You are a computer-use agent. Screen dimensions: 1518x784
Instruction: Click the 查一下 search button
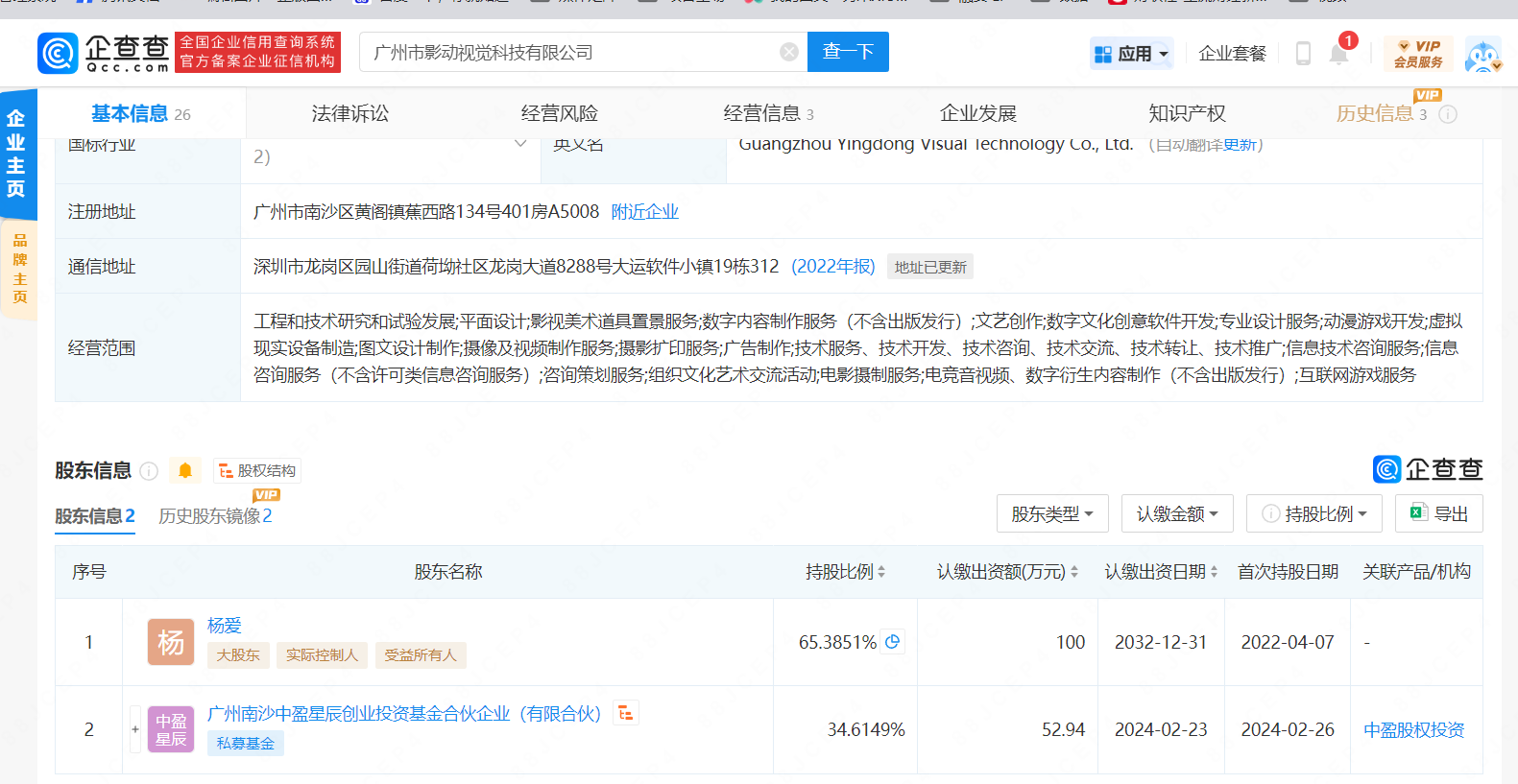848,52
